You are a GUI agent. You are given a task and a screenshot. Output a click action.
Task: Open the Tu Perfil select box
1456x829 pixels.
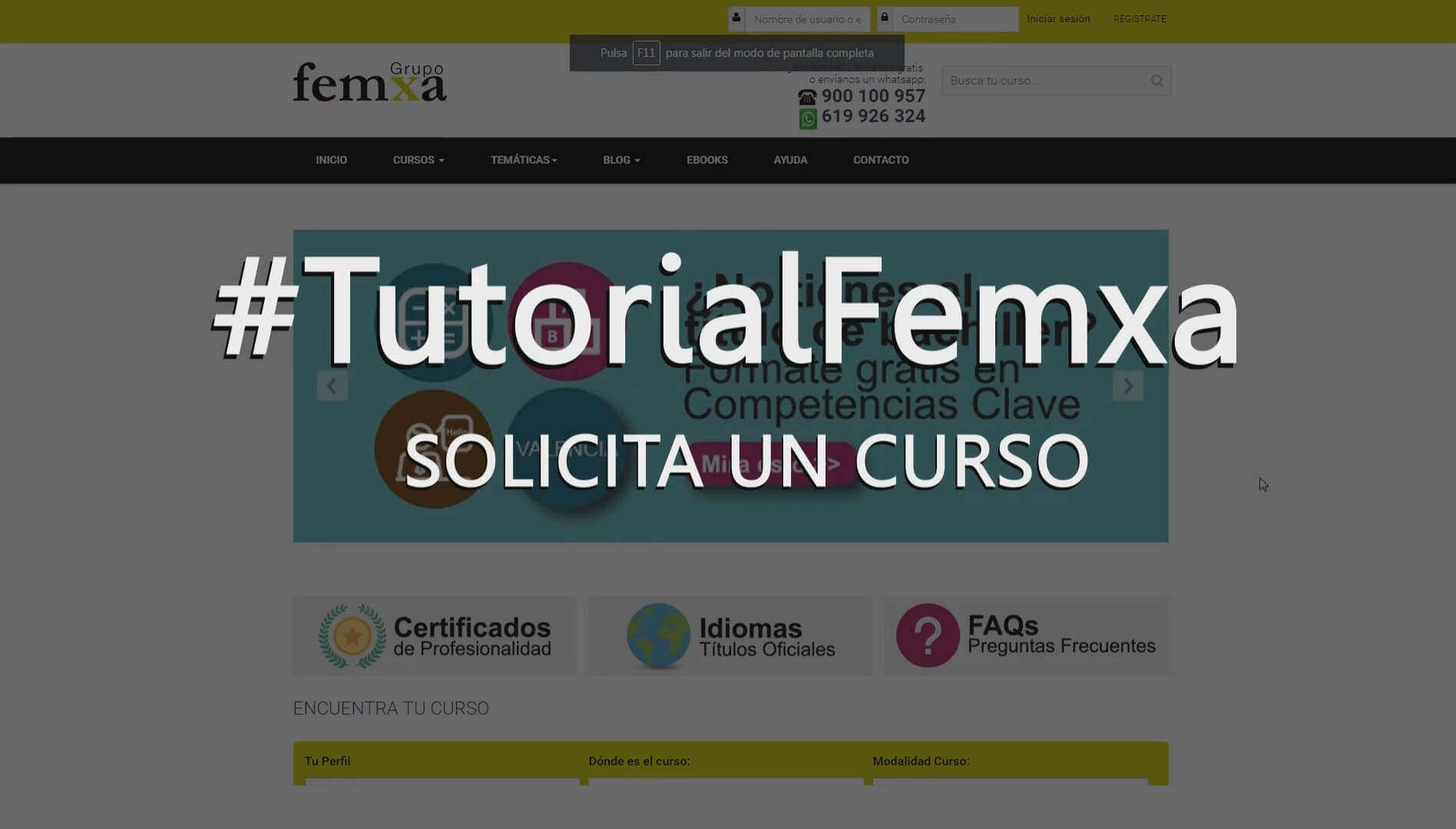(x=442, y=782)
